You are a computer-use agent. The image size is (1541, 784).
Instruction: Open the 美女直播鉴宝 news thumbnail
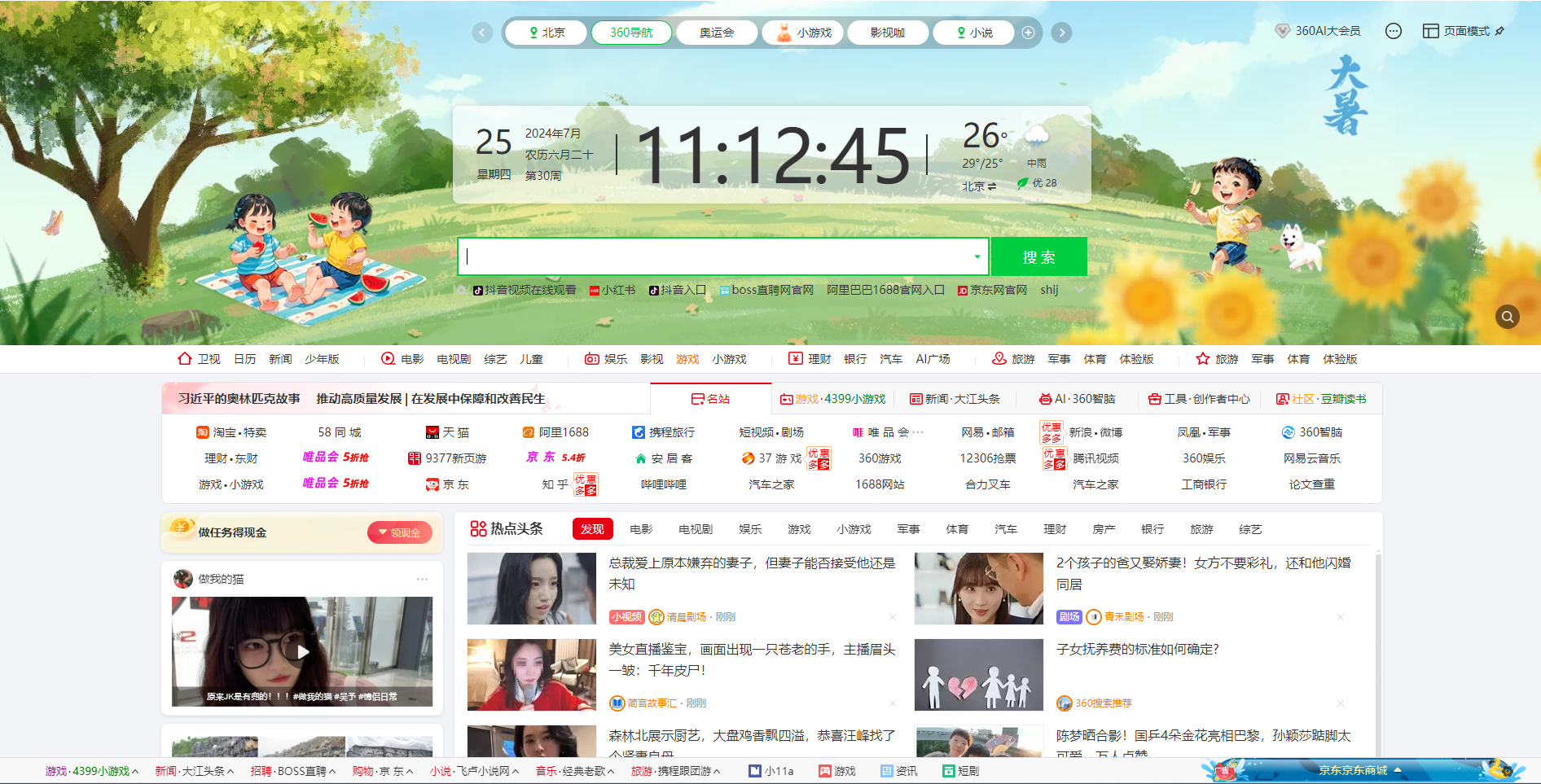[x=532, y=675]
